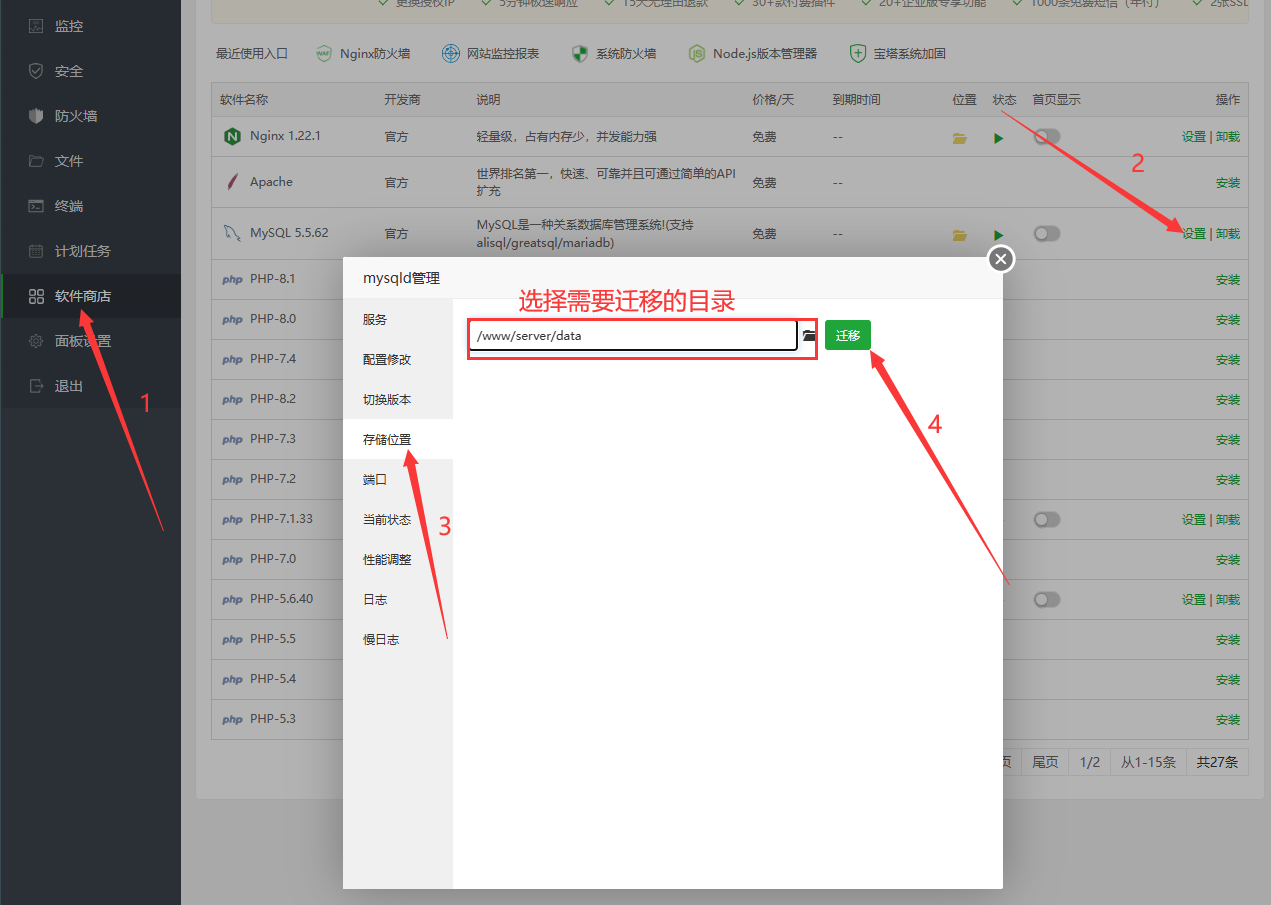The image size is (1271, 905).
Task: Toggle Nginx 1.22.1 homepage display switch
Action: (1047, 136)
